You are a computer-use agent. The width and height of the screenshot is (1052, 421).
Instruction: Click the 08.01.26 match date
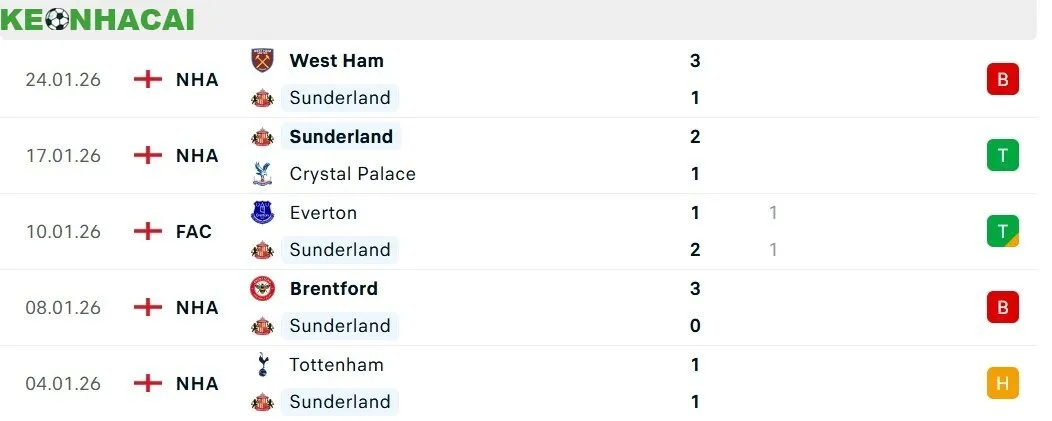coord(63,307)
